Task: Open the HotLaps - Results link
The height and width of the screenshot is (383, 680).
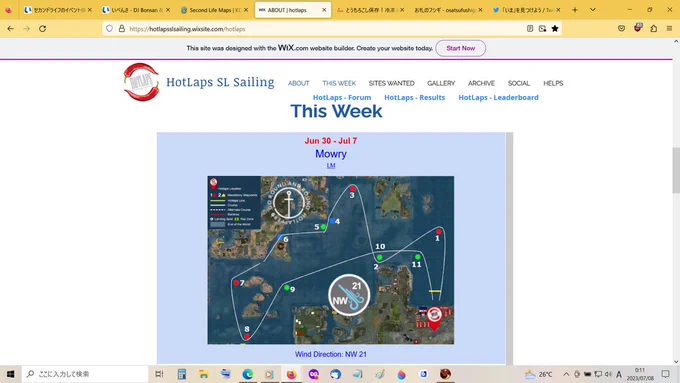Action: coord(415,98)
